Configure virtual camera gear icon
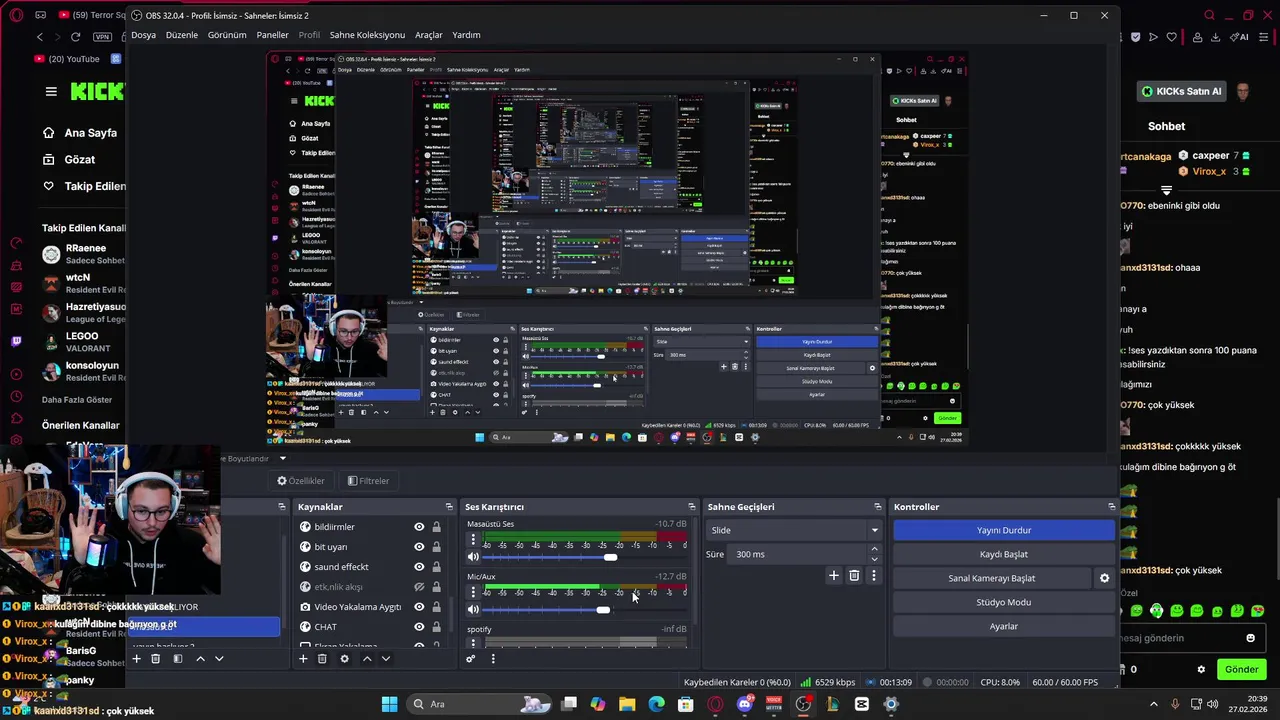 (1104, 578)
